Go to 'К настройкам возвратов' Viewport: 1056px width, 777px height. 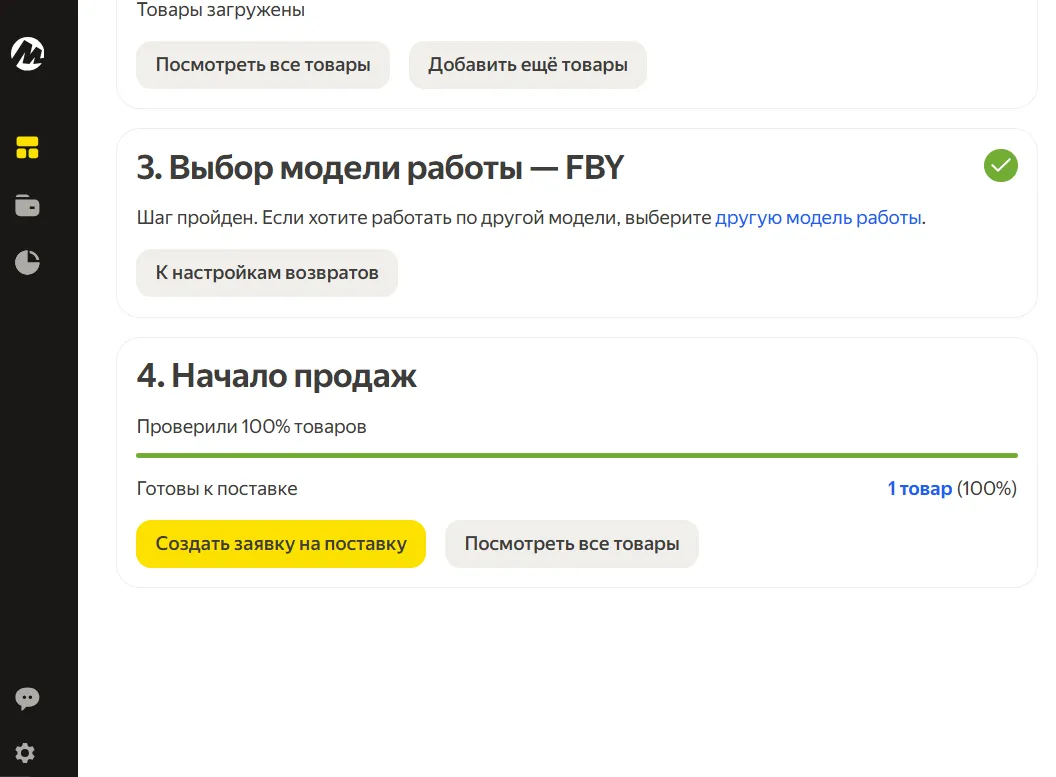[x=267, y=273]
